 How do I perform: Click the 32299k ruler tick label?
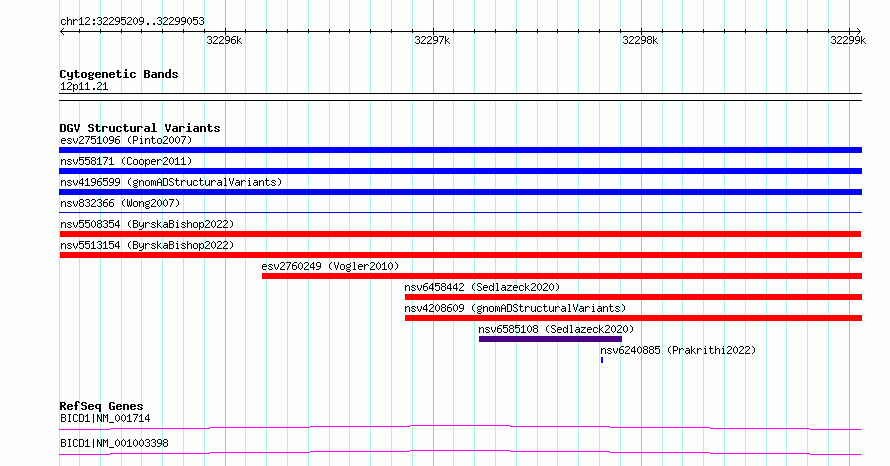[848, 40]
